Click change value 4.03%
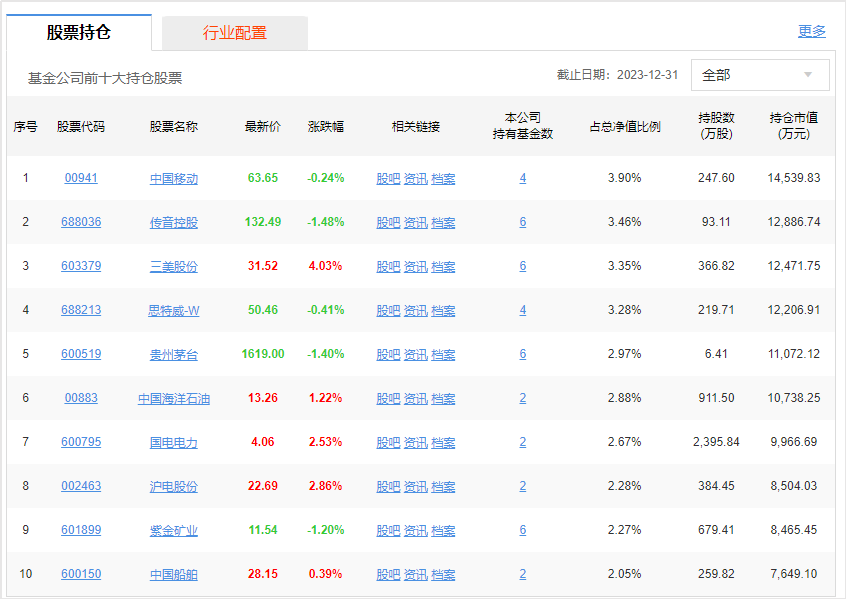The image size is (846, 599). click(x=325, y=266)
